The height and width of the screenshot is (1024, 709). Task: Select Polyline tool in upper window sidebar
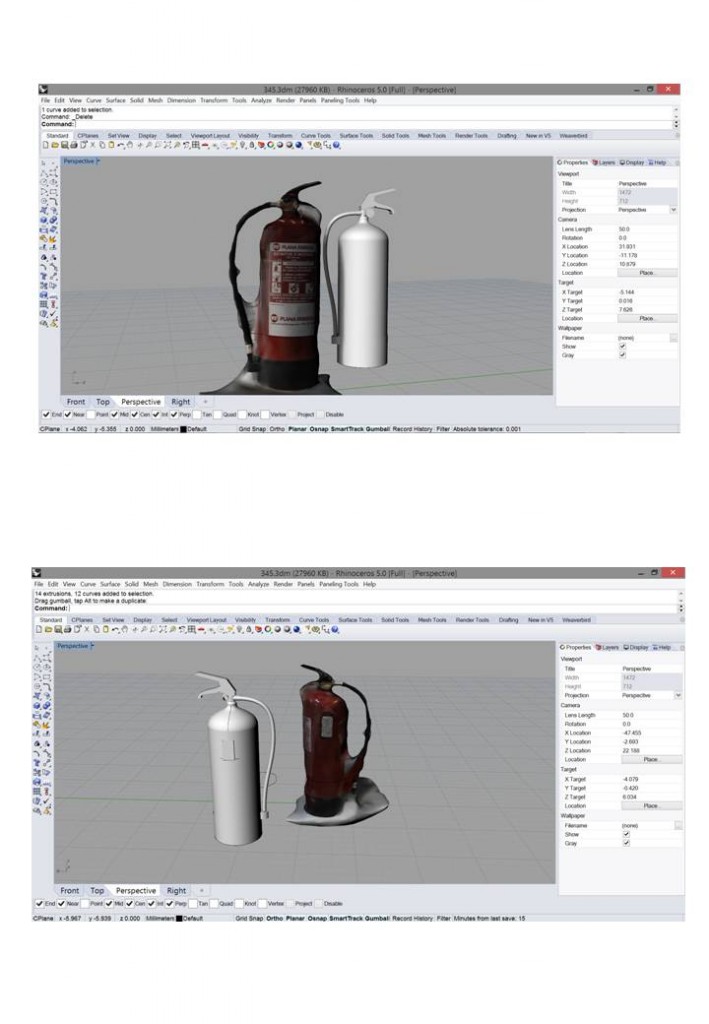(x=44, y=172)
